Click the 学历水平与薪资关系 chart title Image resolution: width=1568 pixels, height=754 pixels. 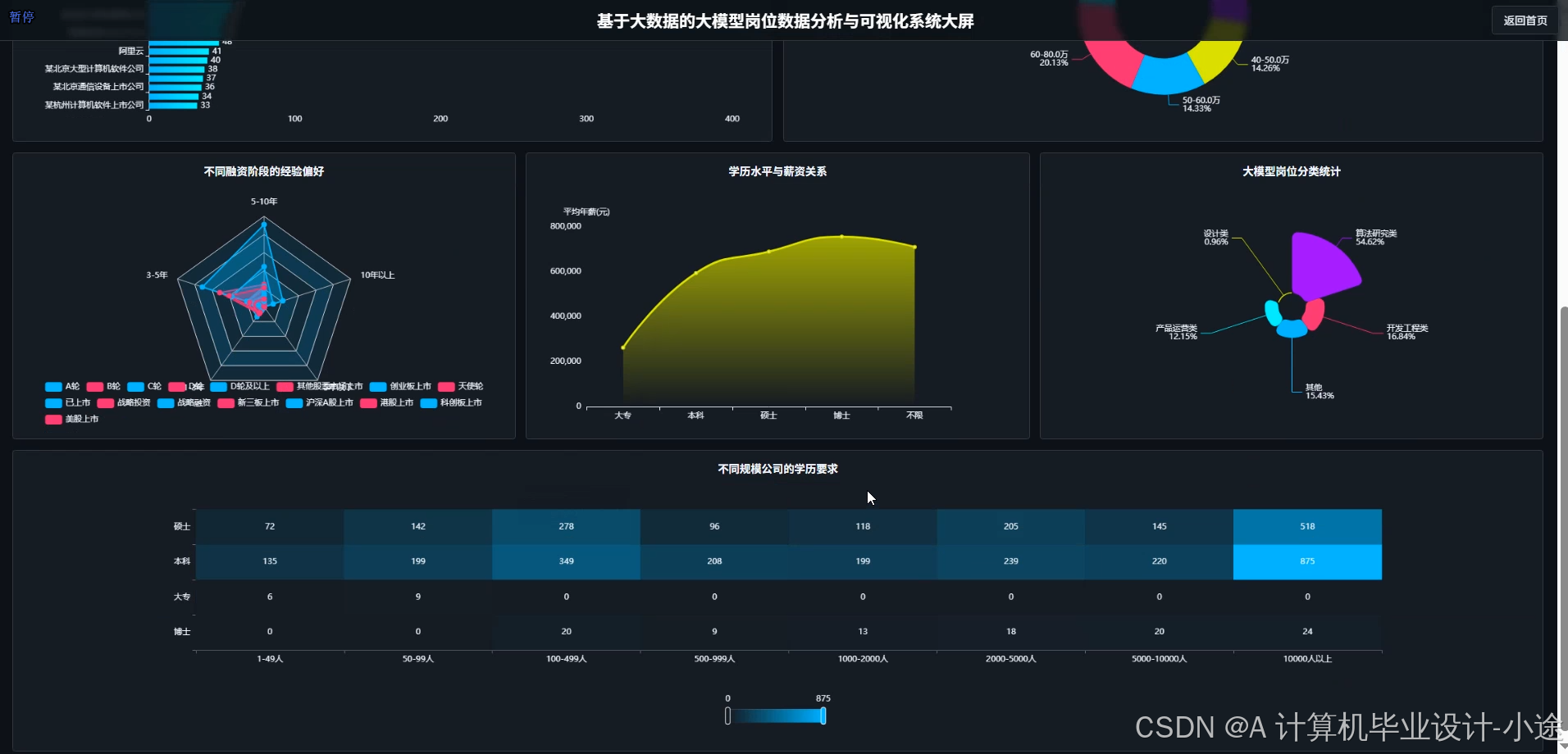pyautogui.click(x=777, y=171)
